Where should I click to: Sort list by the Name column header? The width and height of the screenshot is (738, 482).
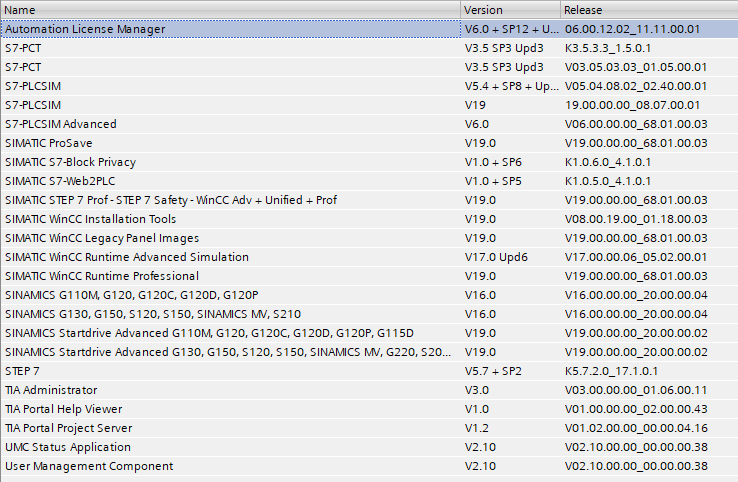tap(230, 10)
